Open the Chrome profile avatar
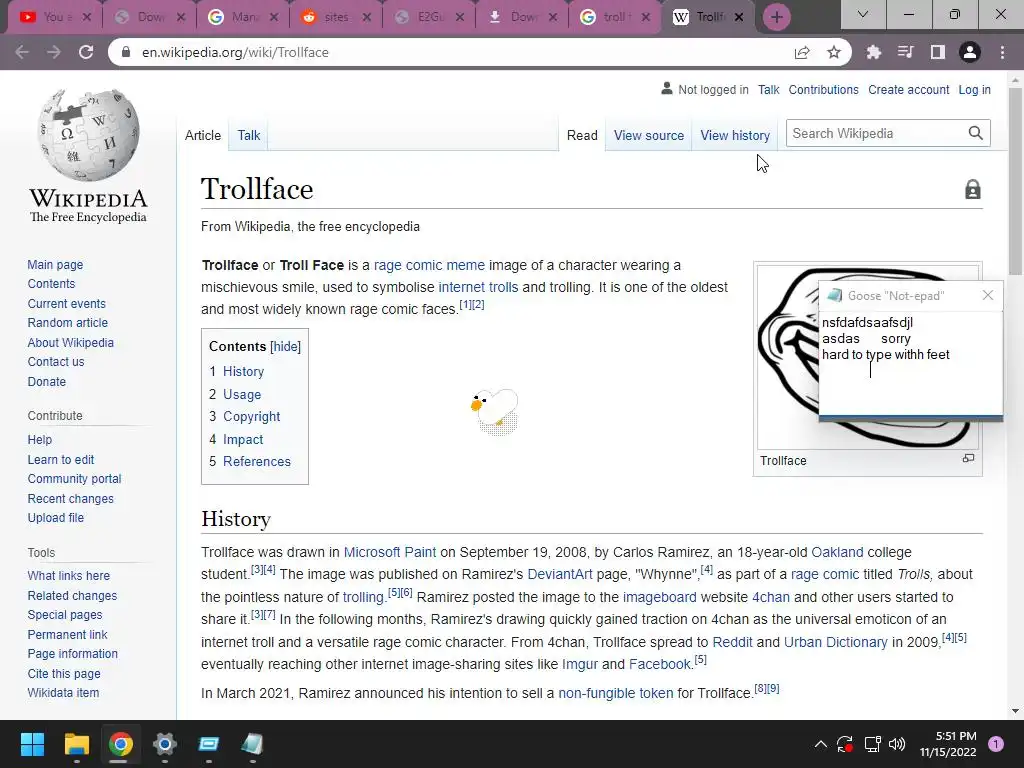 tap(970, 52)
